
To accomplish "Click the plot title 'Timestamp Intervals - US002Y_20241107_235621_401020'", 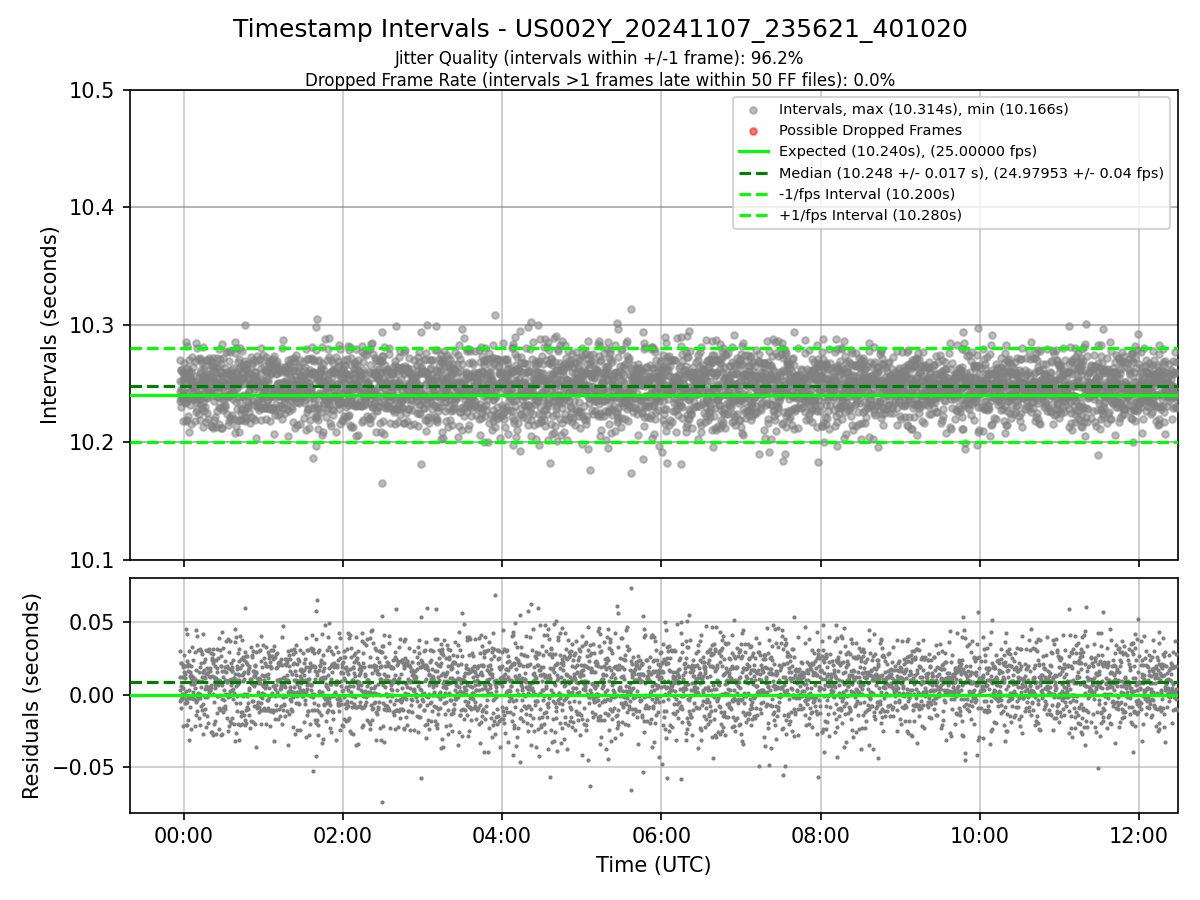I will [600, 29].
